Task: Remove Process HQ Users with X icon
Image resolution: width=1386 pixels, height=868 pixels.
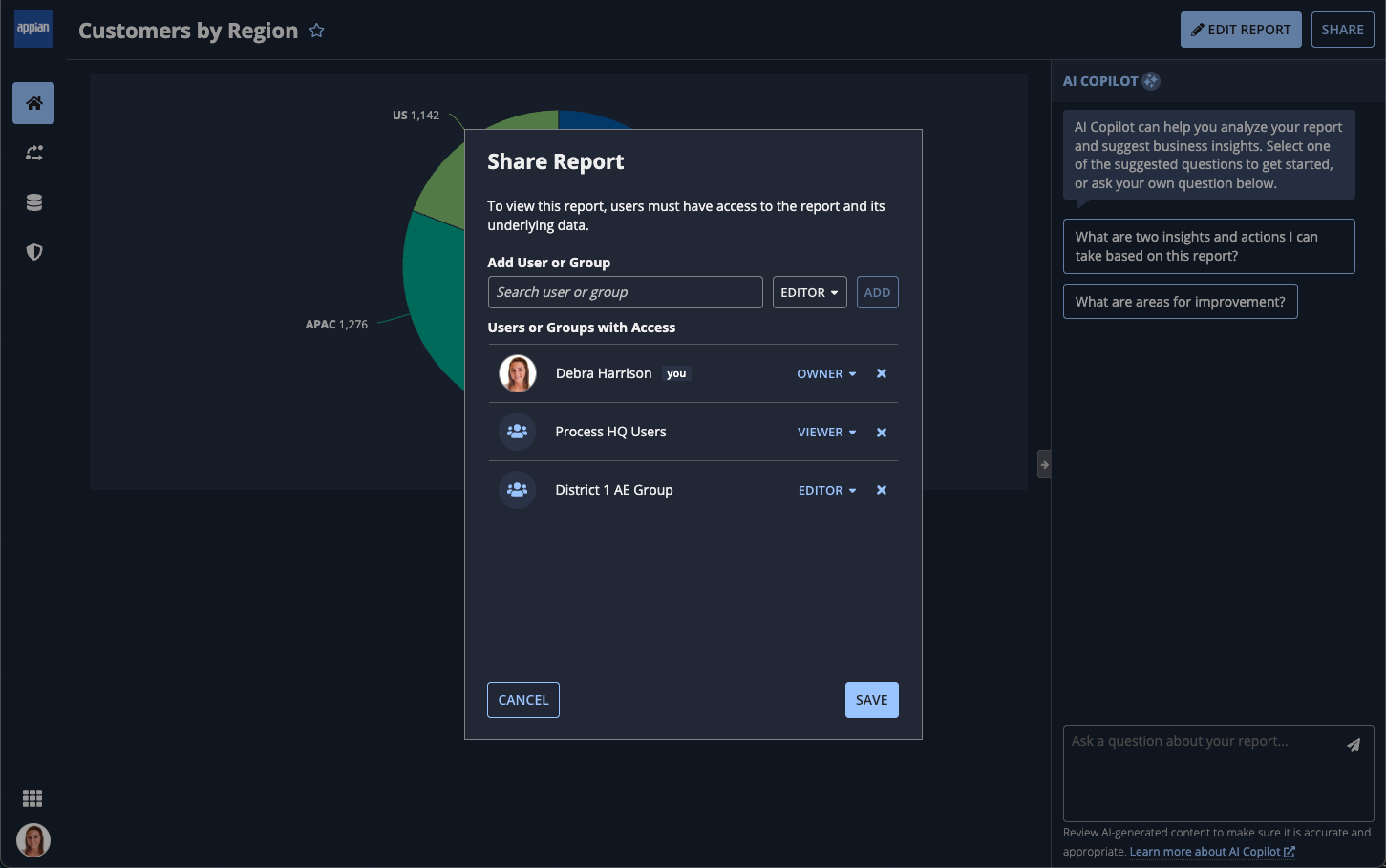Action: (x=882, y=433)
